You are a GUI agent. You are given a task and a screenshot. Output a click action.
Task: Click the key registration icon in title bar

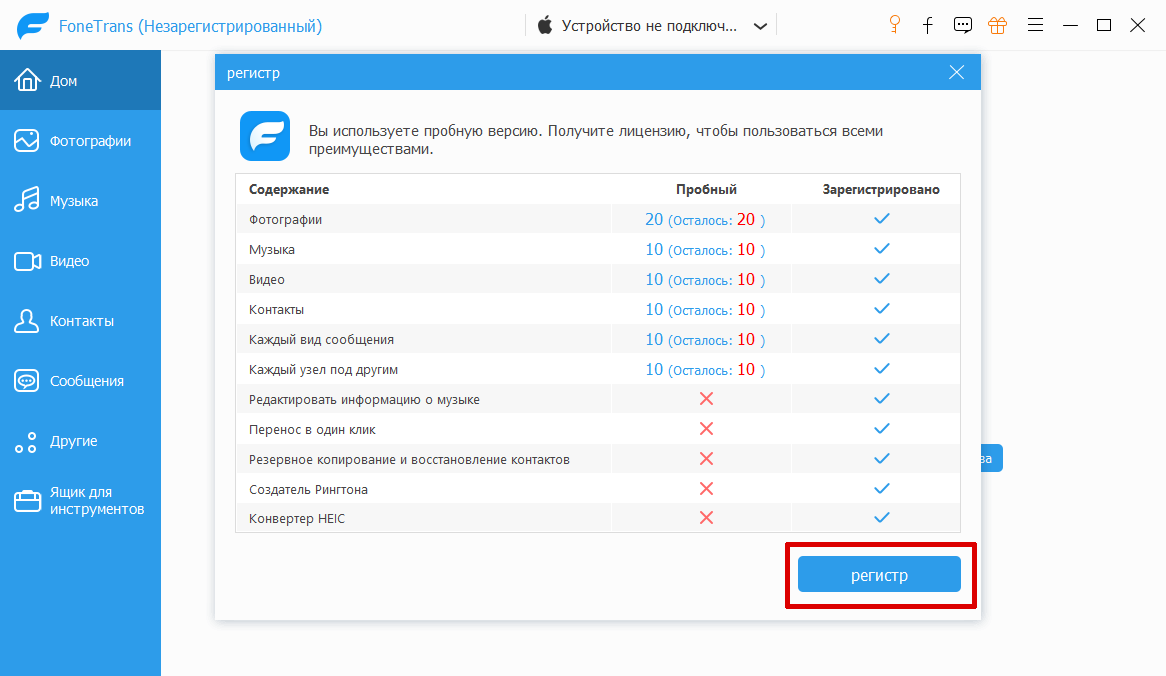(x=893, y=25)
